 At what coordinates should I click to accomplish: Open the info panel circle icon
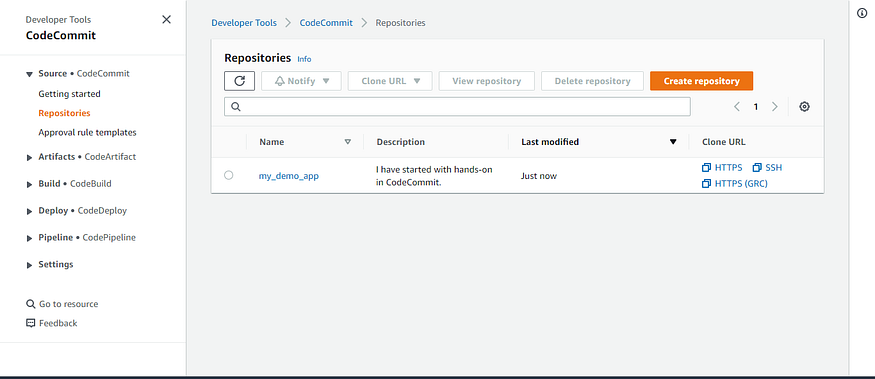point(862,14)
